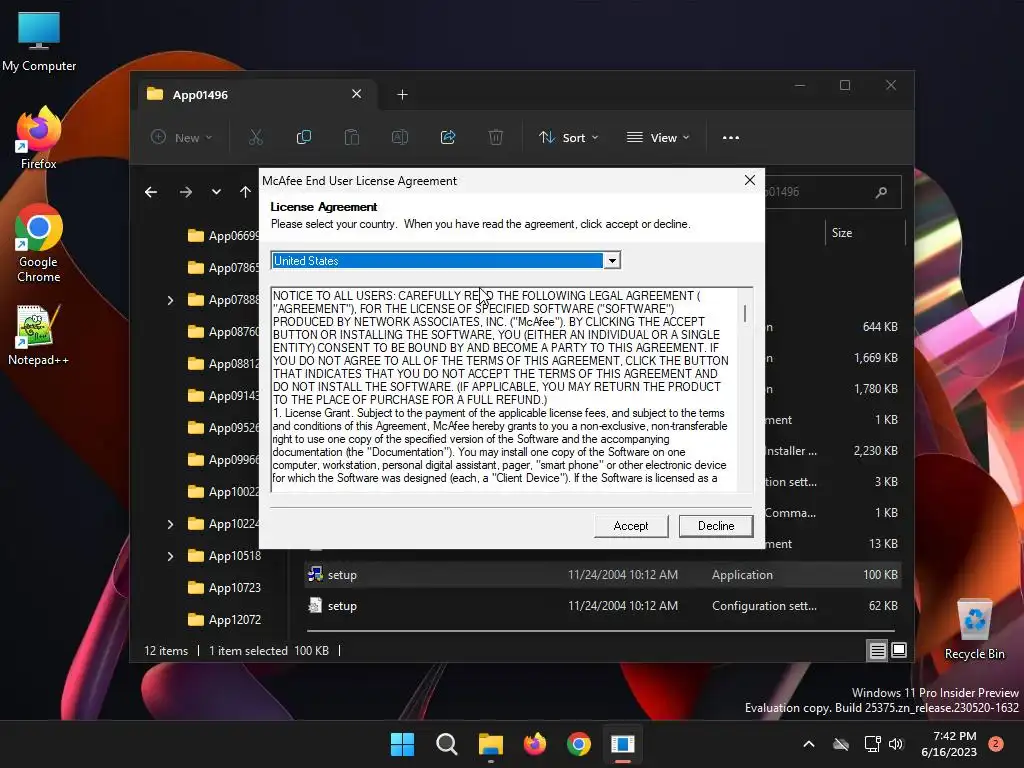Image resolution: width=1024 pixels, height=768 pixels.
Task: Close the McAfee License Agreement dialog
Action: point(750,180)
